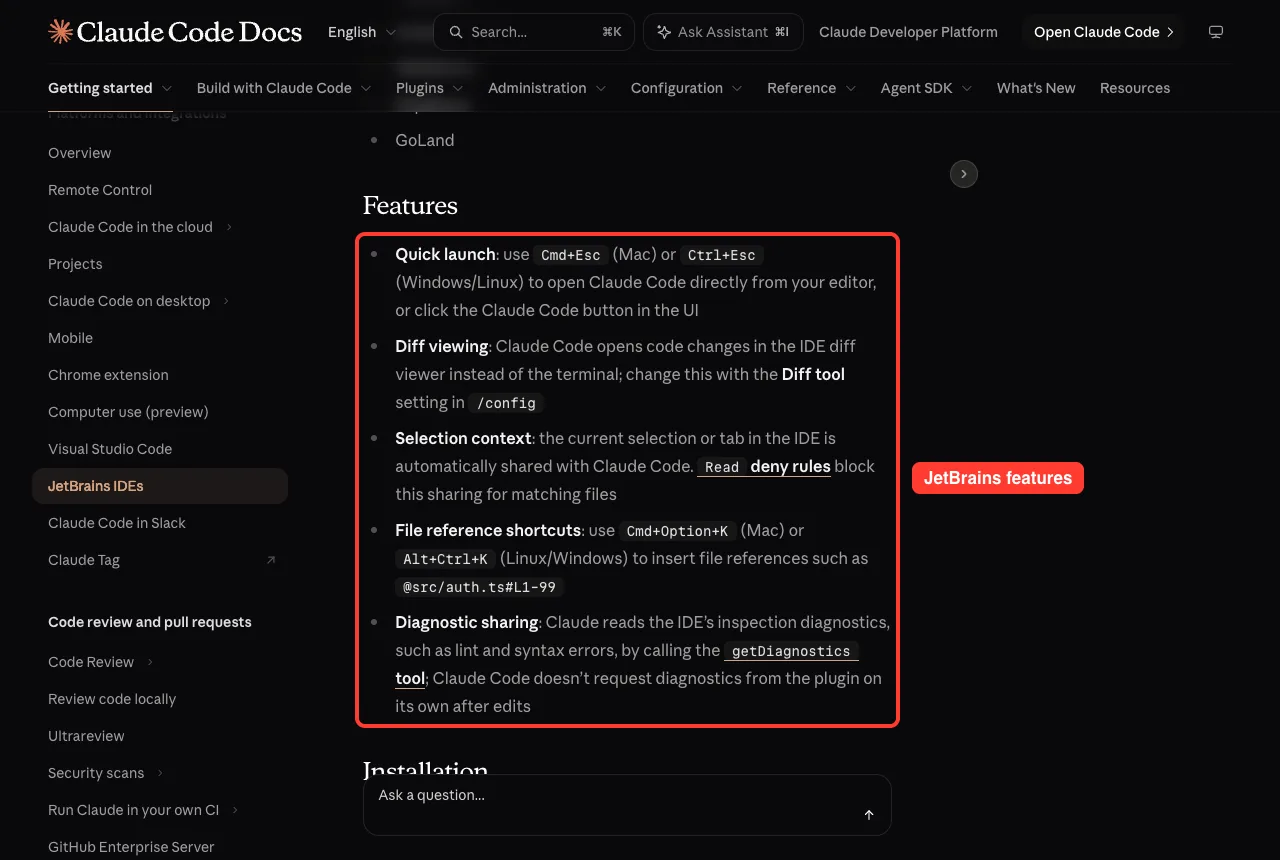Image resolution: width=1280 pixels, height=860 pixels.
Task: Go to the Resources tab
Action: (1135, 88)
